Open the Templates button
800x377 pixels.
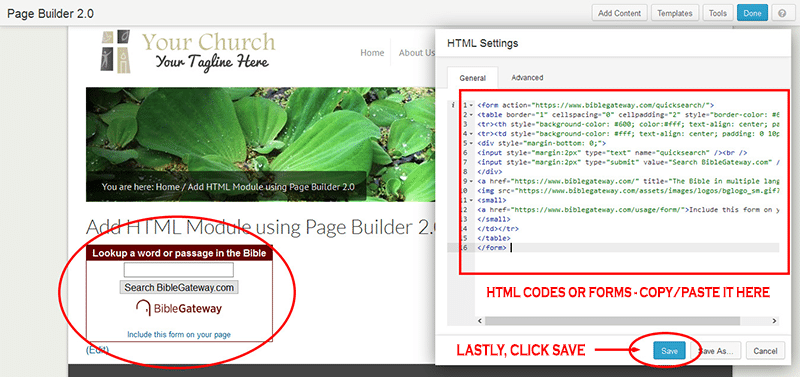click(674, 13)
